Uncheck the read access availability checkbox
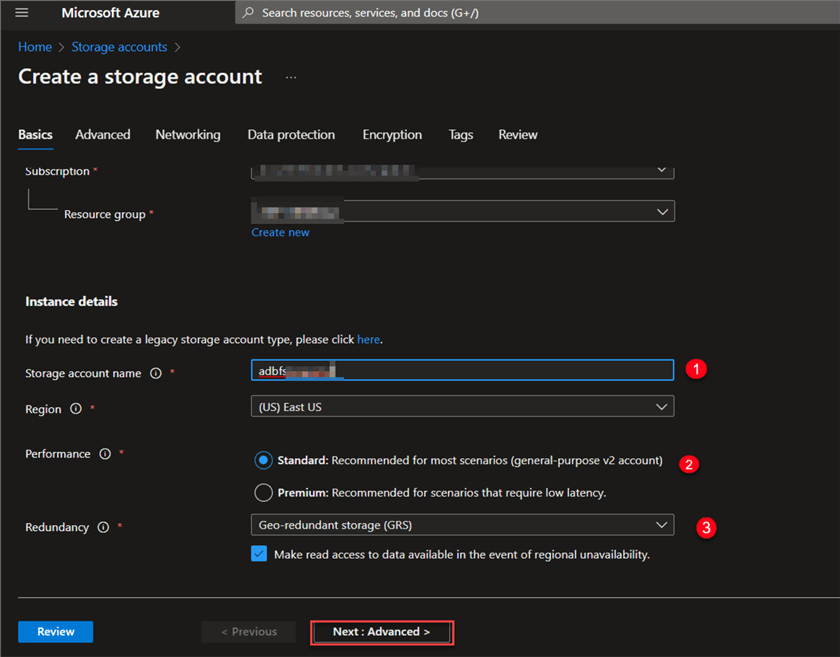Viewport: 840px width, 657px height. coord(259,554)
